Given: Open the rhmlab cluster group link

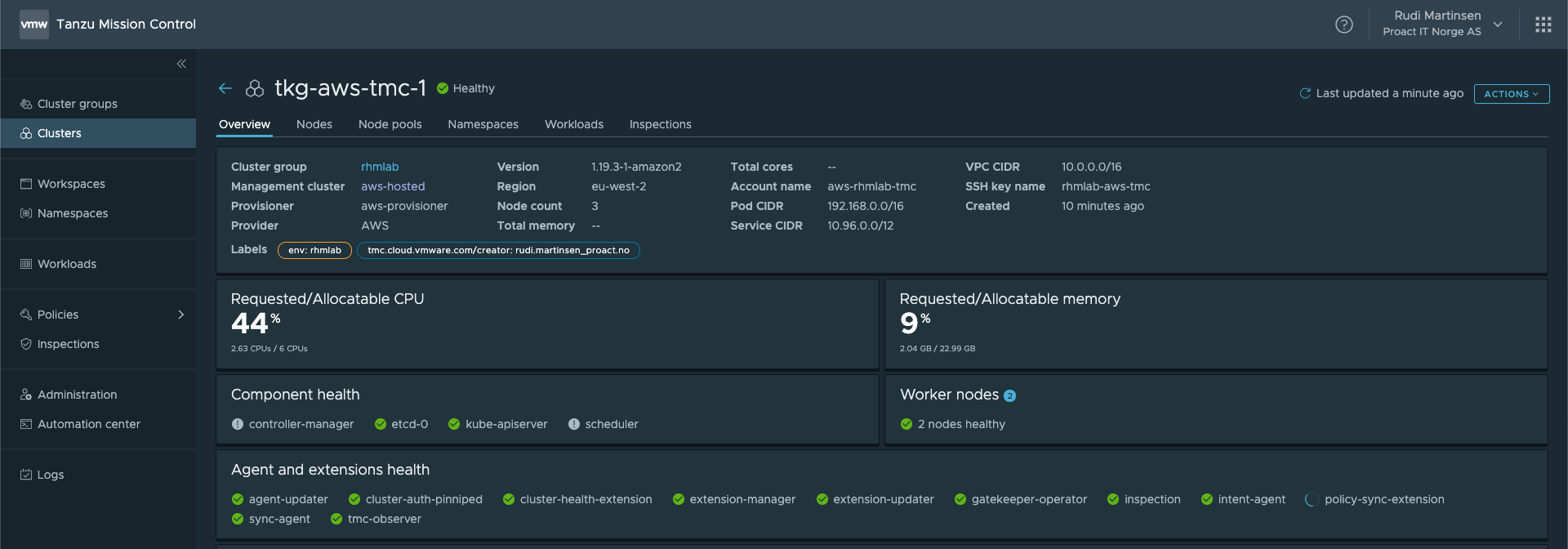Looking at the screenshot, I should point(380,167).
